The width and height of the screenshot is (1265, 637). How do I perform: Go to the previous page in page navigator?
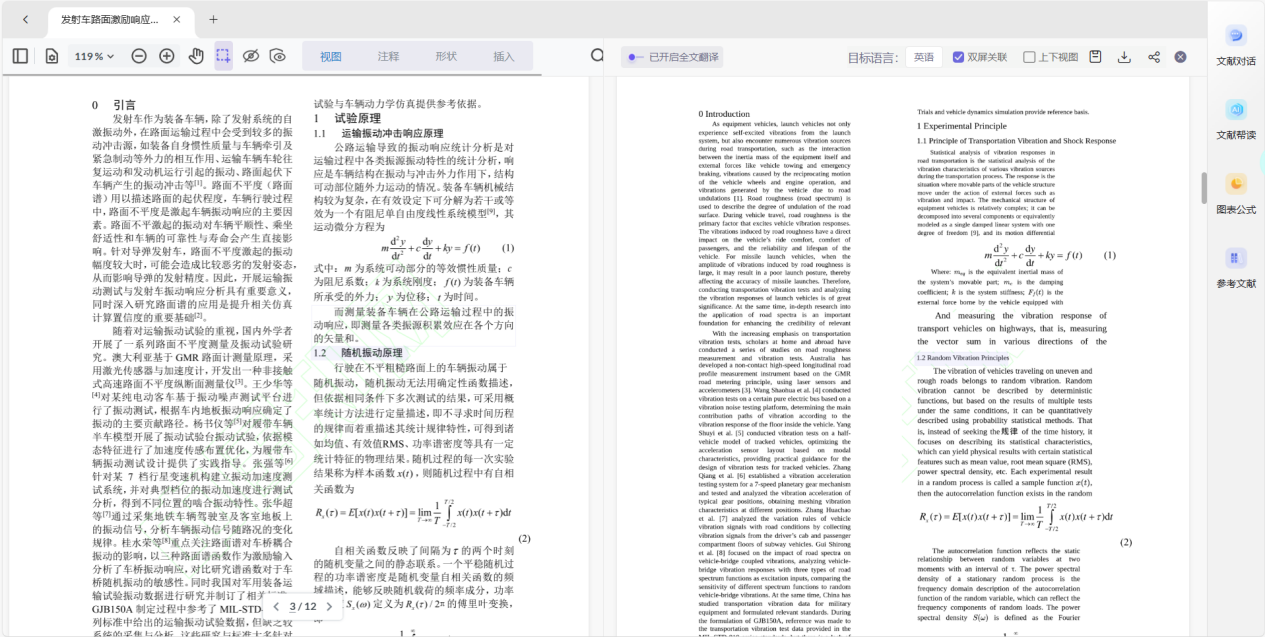tap(275, 606)
